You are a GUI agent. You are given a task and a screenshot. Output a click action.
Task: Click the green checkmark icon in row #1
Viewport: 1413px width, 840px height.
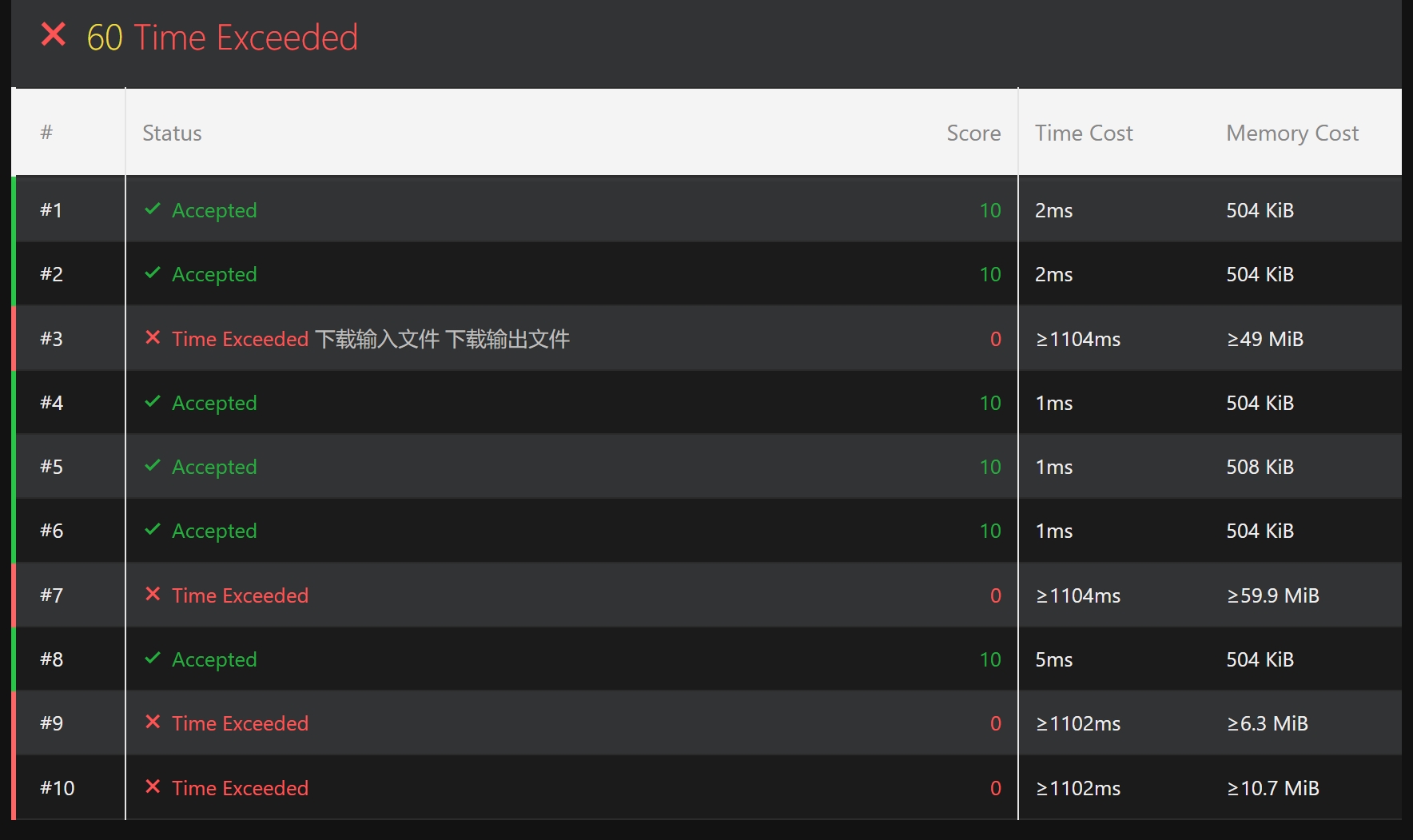pyautogui.click(x=153, y=209)
